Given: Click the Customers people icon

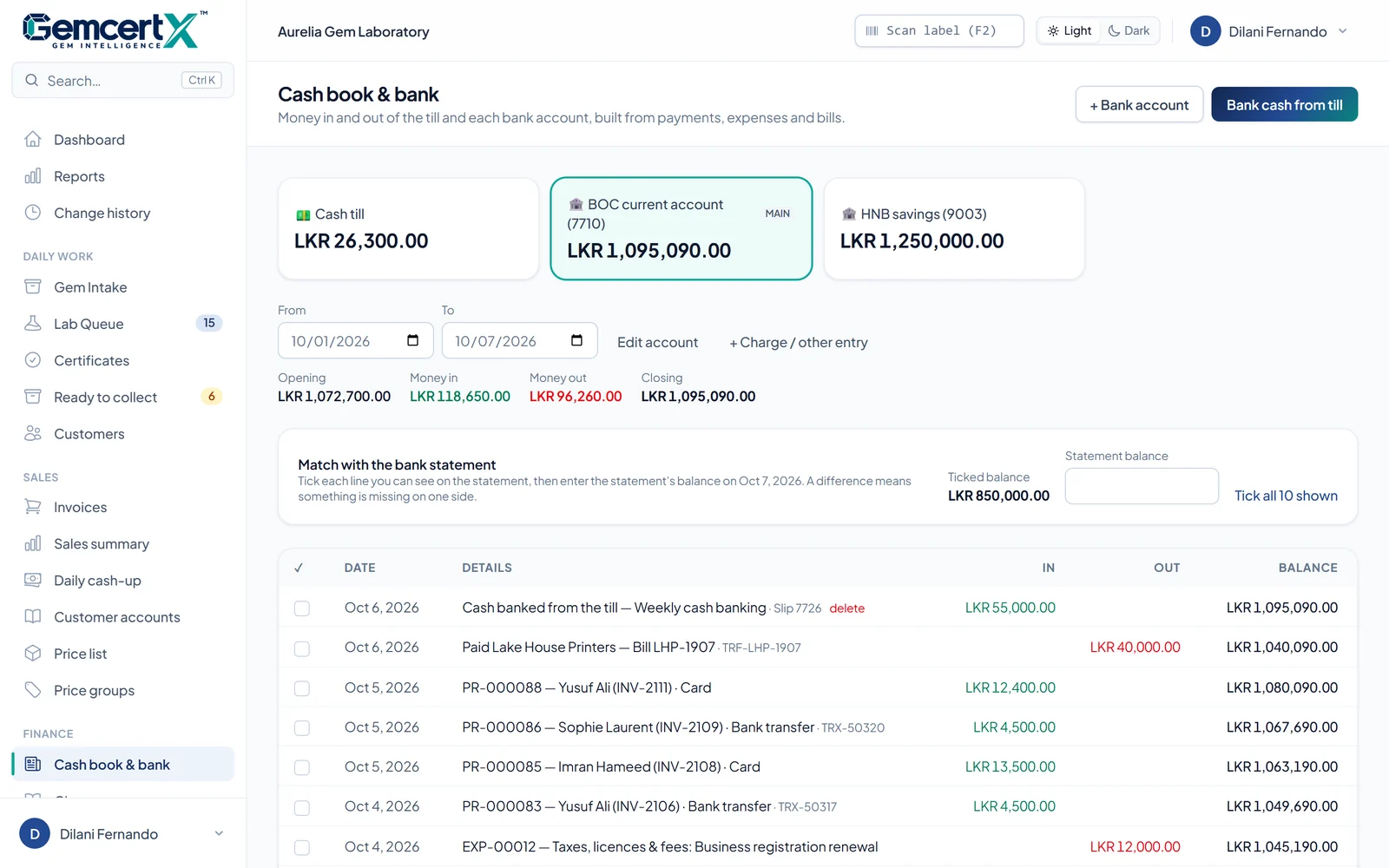Looking at the screenshot, I should click(33, 433).
